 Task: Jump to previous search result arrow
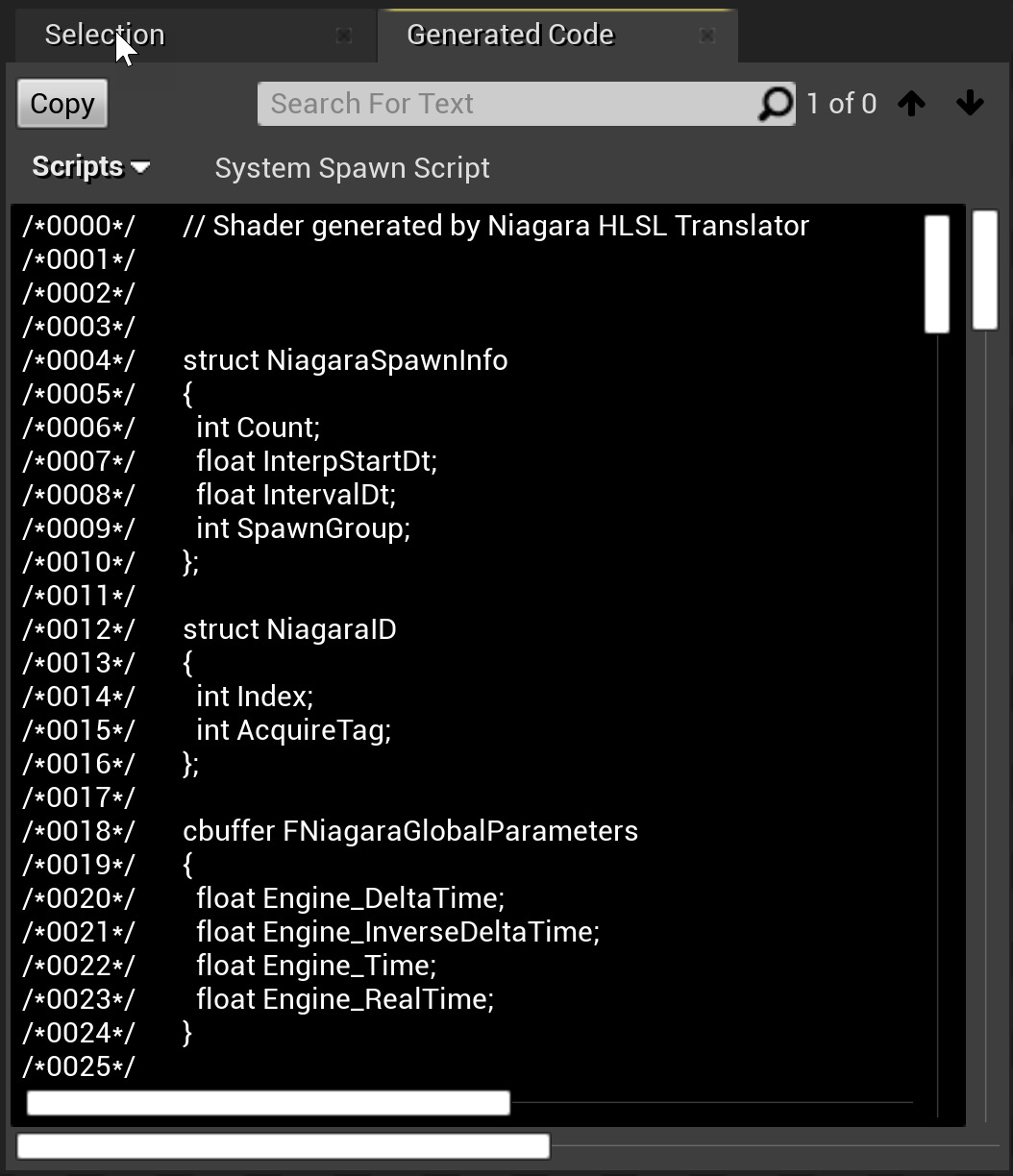tap(911, 104)
